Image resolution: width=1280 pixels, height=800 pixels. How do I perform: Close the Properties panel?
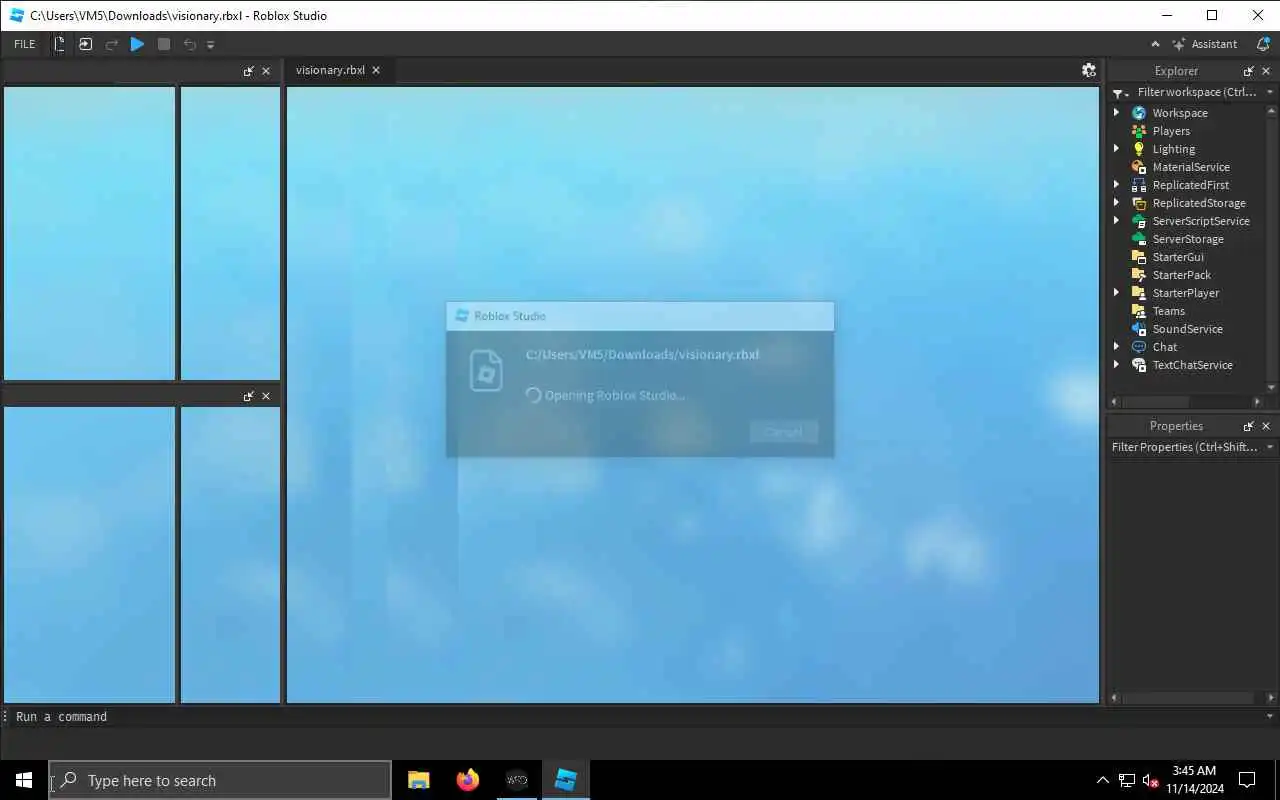pyautogui.click(x=1266, y=426)
